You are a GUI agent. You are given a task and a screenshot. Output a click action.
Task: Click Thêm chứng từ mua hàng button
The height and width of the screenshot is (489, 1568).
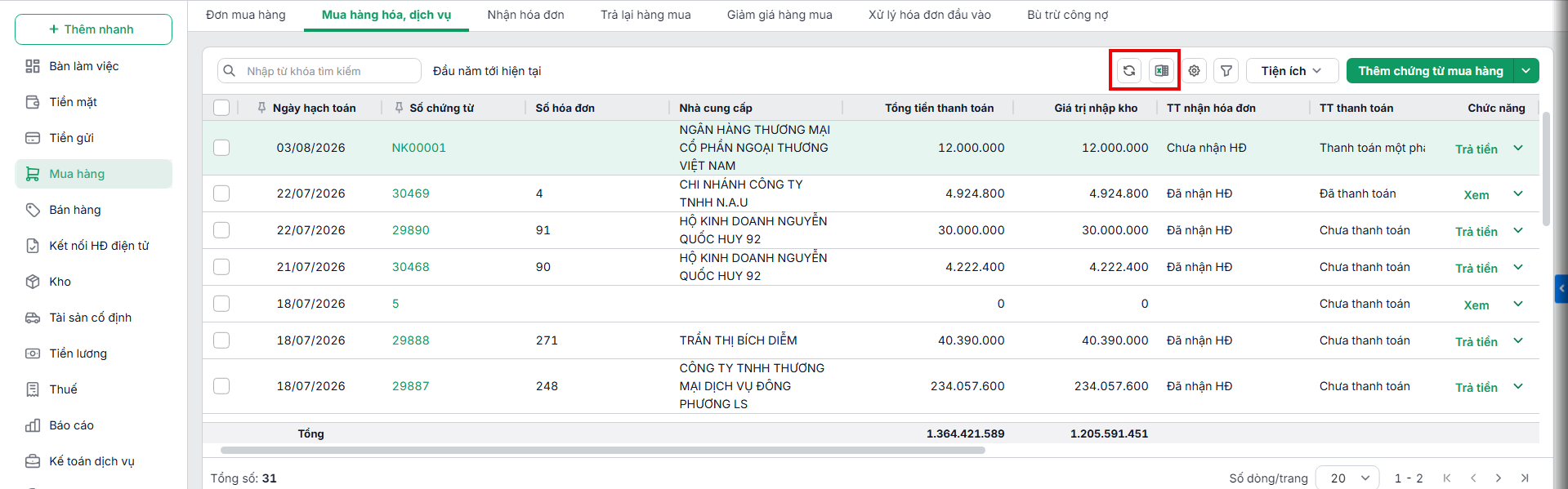pyautogui.click(x=1430, y=71)
